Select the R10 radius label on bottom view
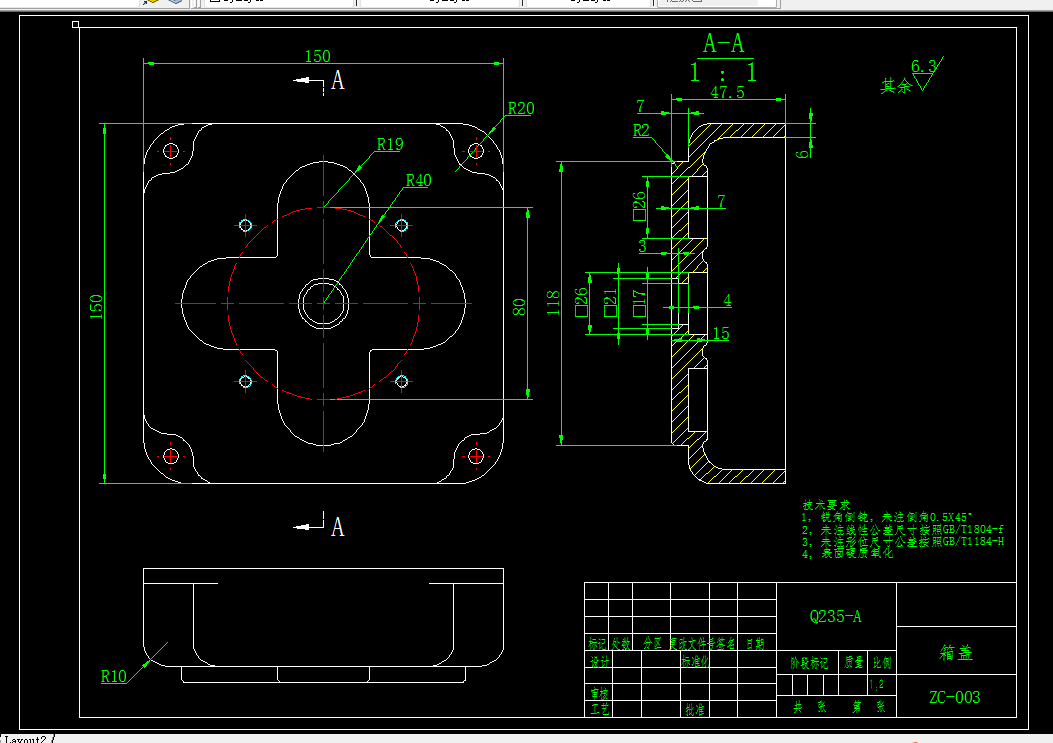Screen dimensions: 1053x743 [x=113, y=676]
